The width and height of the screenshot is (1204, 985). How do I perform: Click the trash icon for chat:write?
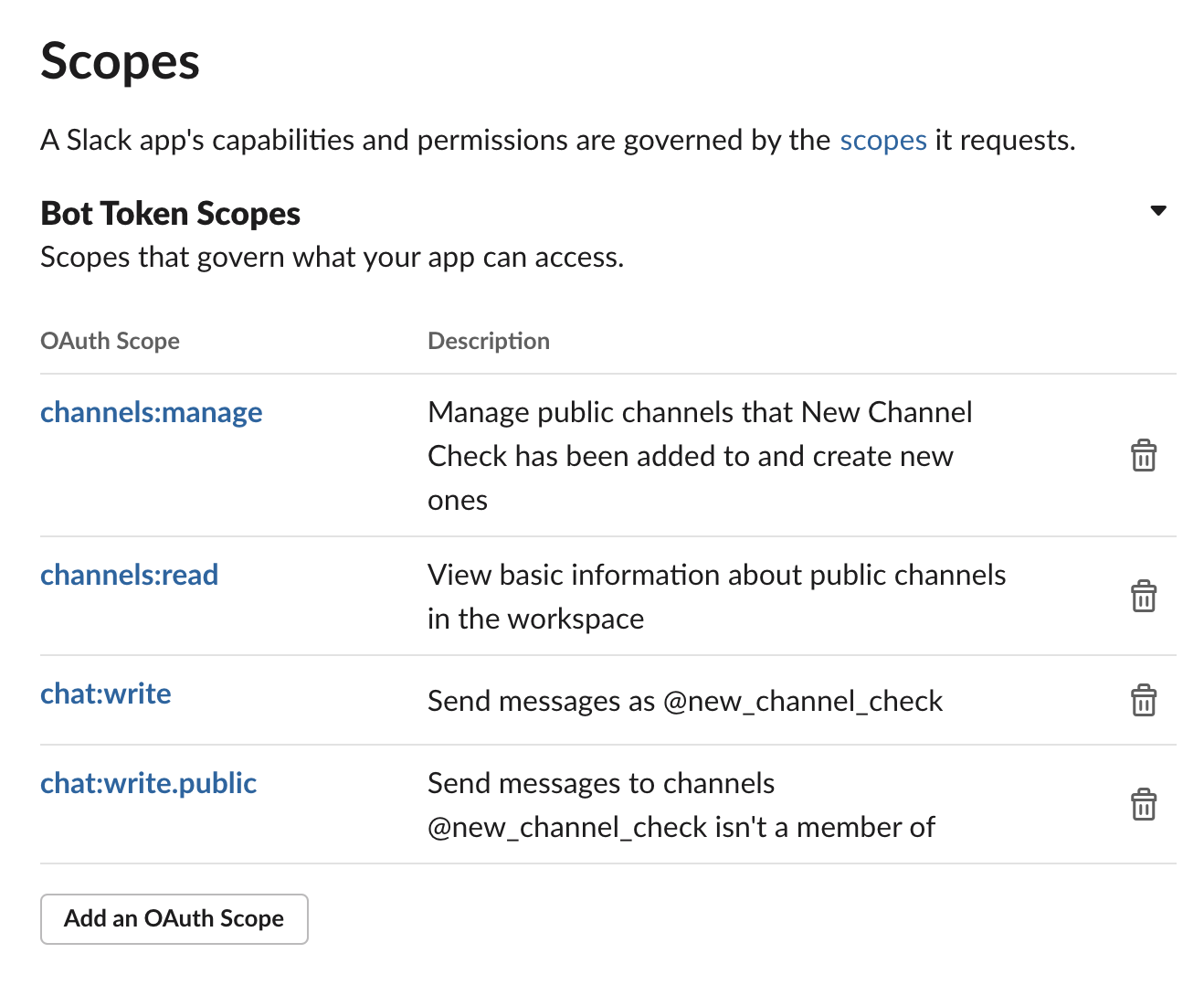click(1144, 700)
